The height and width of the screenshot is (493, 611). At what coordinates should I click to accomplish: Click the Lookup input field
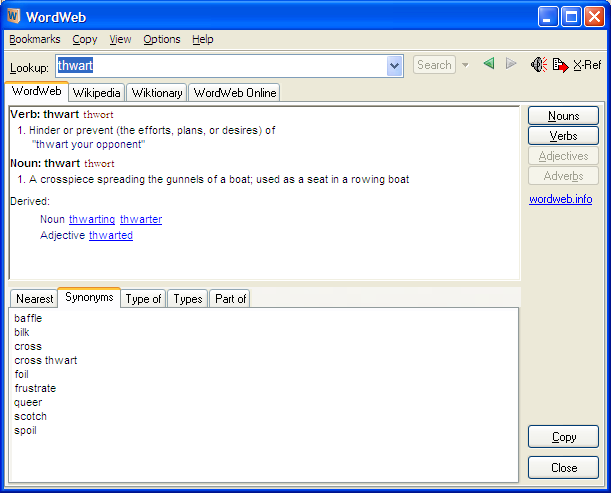click(221, 66)
